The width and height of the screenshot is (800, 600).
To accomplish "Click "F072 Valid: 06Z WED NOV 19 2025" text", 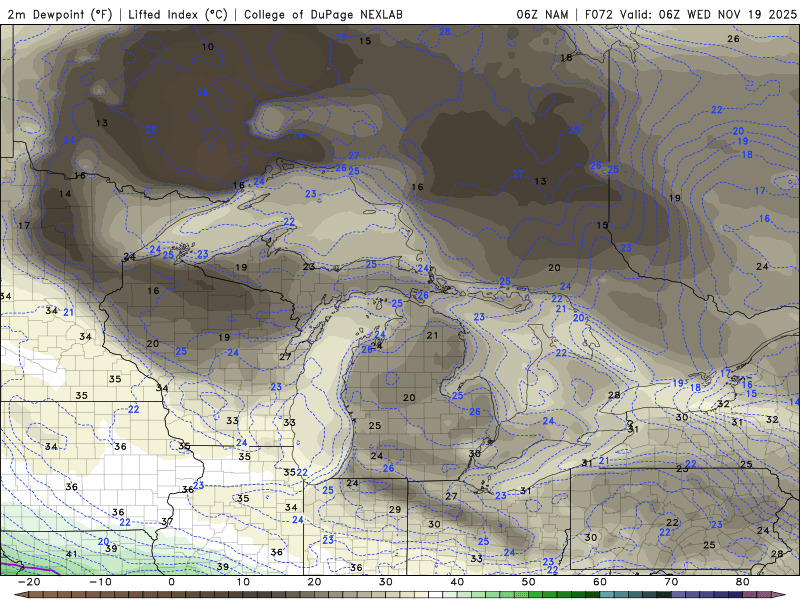I will pos(690,14).
